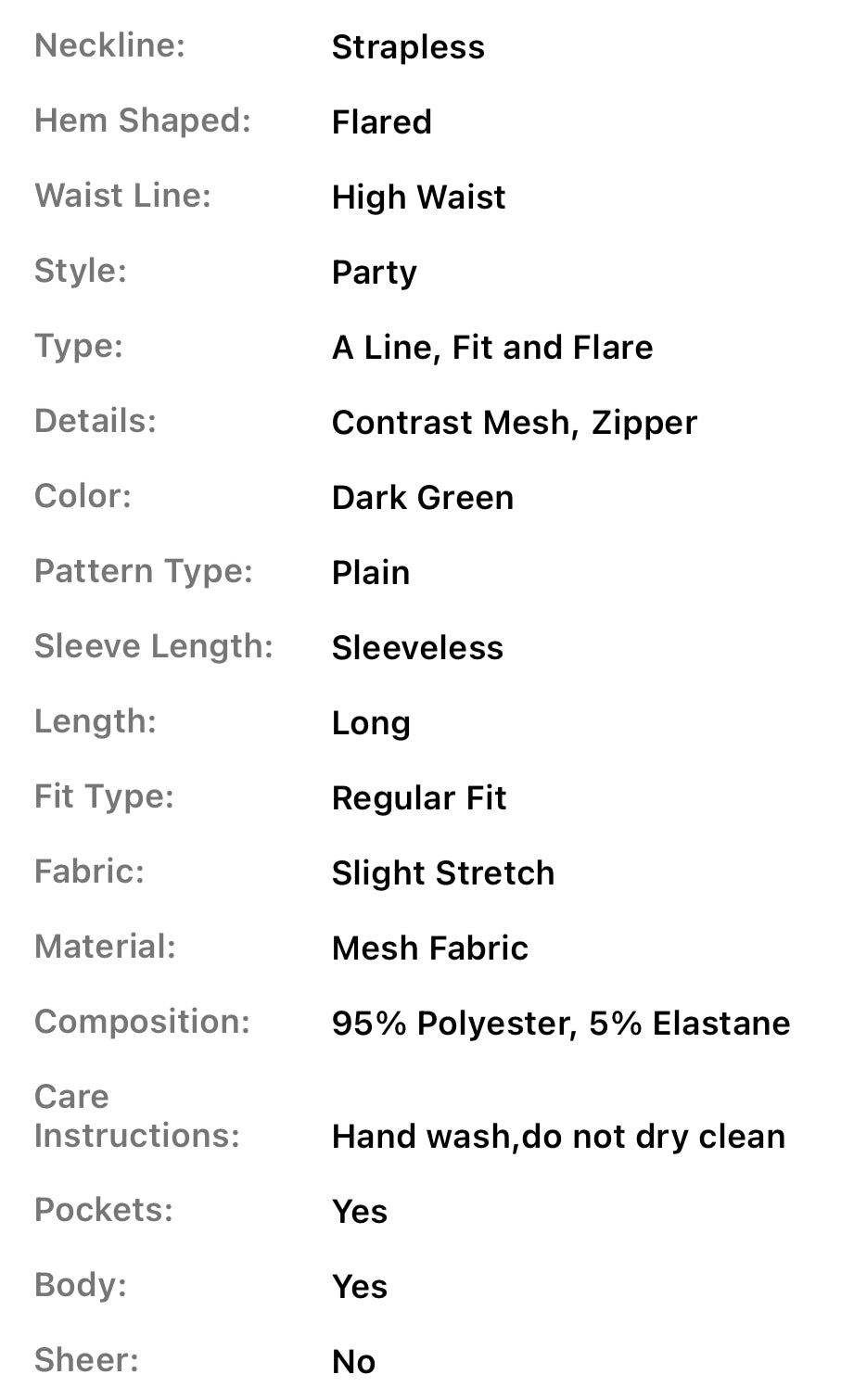Tap the 'Sleeveless' value
Image resolution: width=841 pixels, height=1400 pixels.
pos(417,648)
